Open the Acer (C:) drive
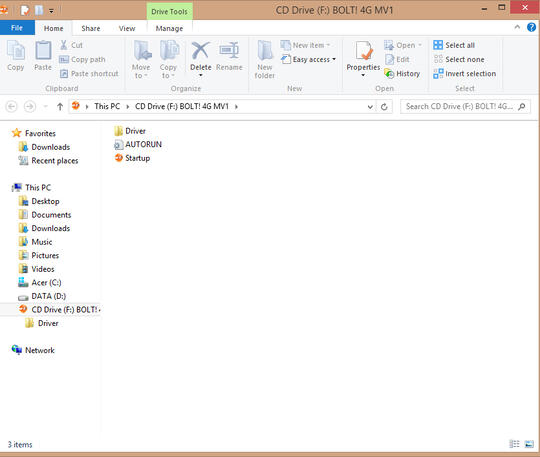 click(40, 282)
